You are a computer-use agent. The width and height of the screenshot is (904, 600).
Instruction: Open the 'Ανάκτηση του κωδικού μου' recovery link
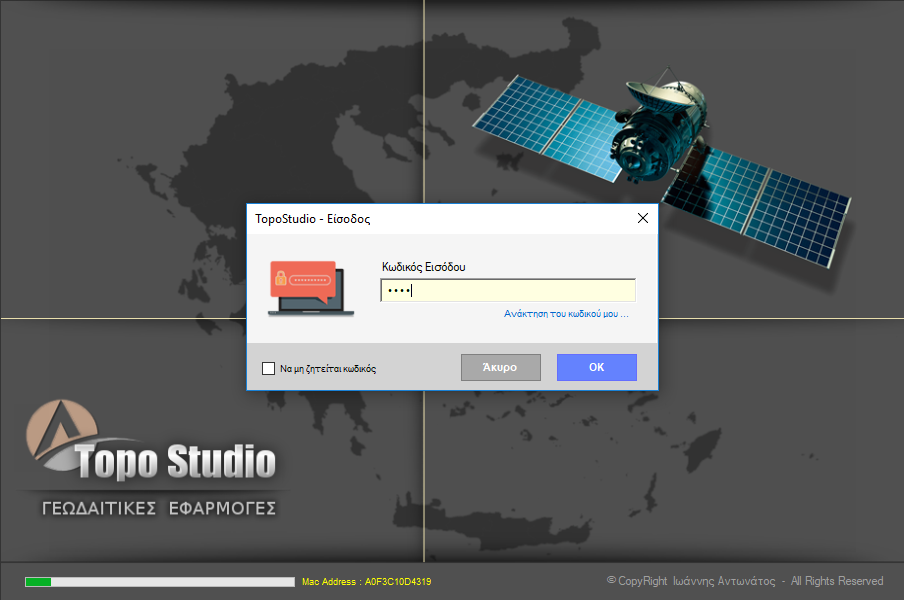tap(565, 313)
